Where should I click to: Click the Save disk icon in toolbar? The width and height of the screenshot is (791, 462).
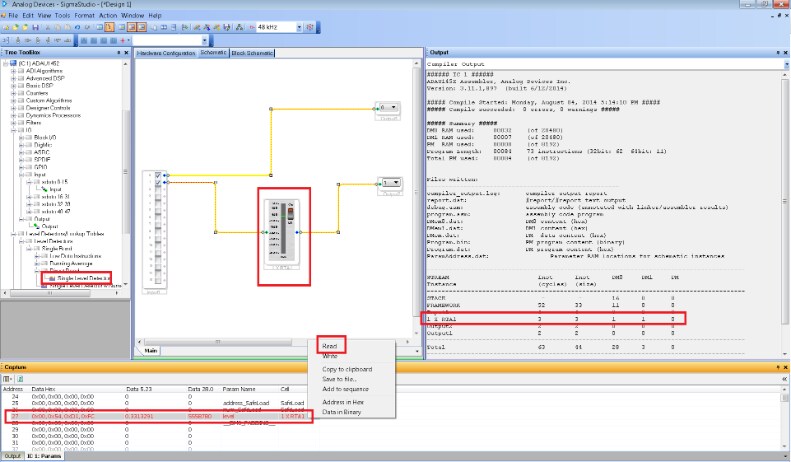(x=35, y=27)
